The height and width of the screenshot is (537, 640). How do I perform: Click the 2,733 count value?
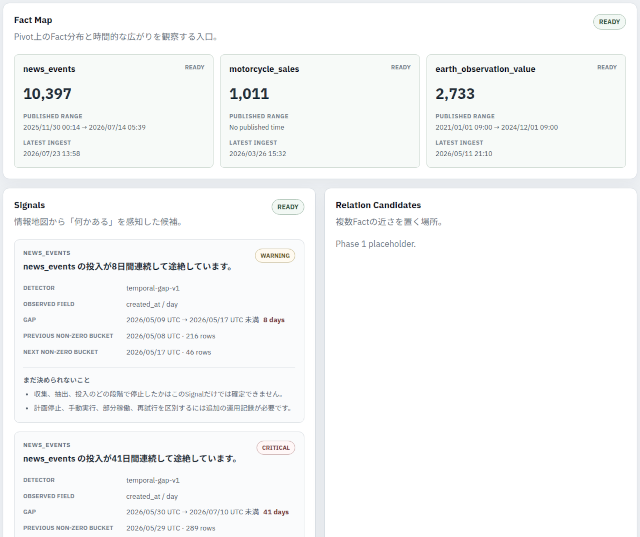[x=455, y=94]
